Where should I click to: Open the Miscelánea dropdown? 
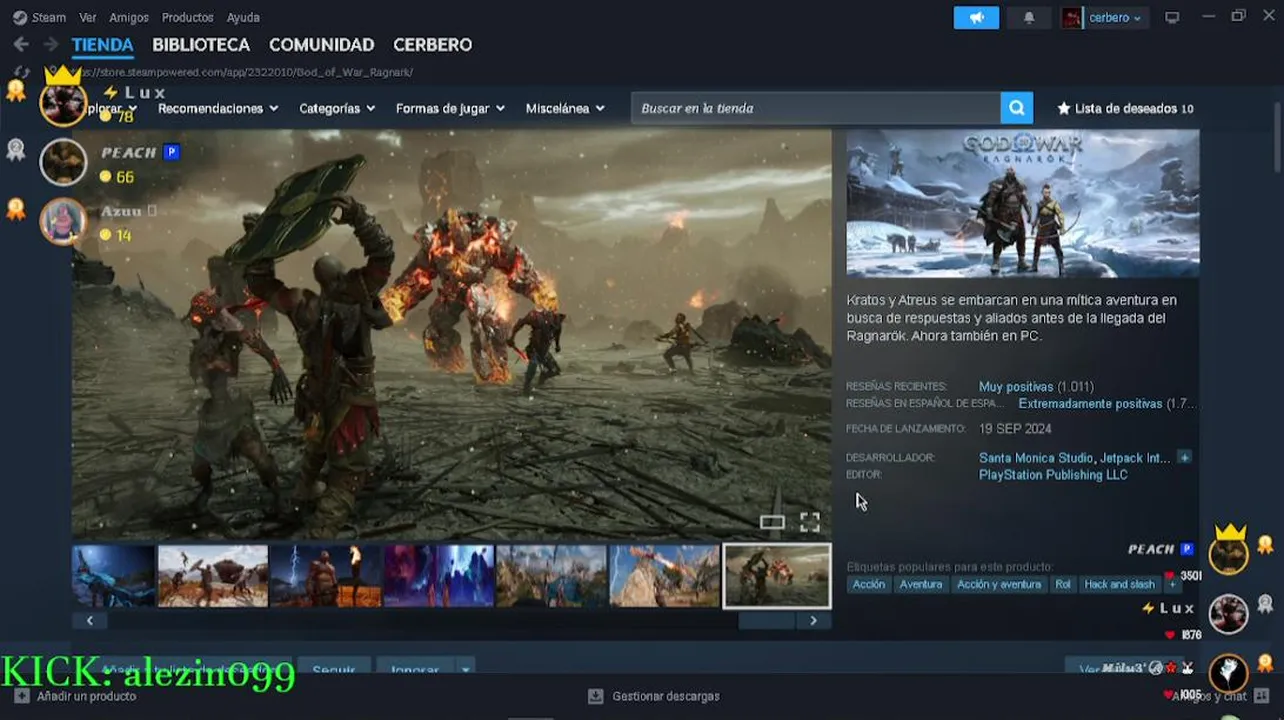pyautogui.click(x=565, y=108)
